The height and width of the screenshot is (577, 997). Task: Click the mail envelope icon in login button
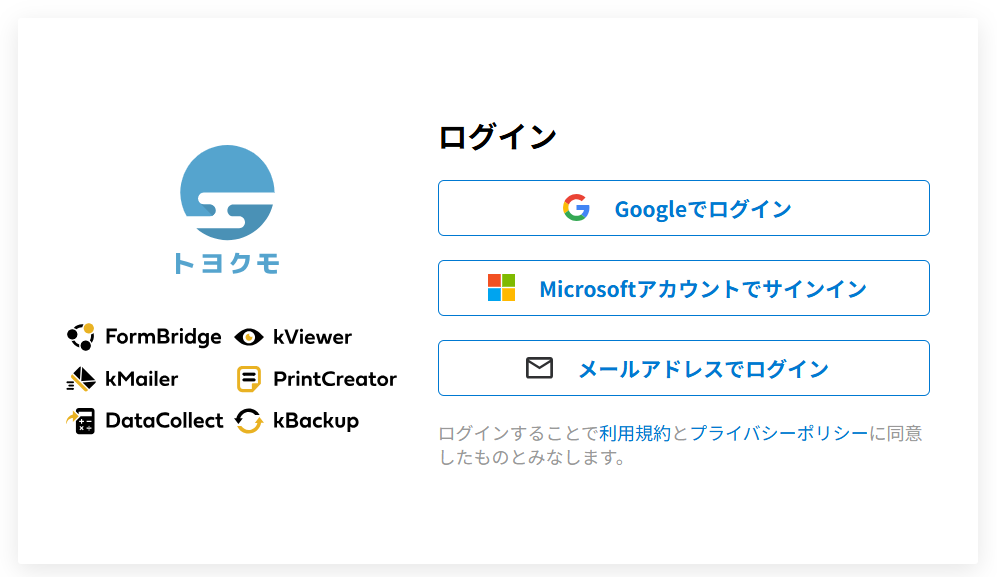point(539,368)
